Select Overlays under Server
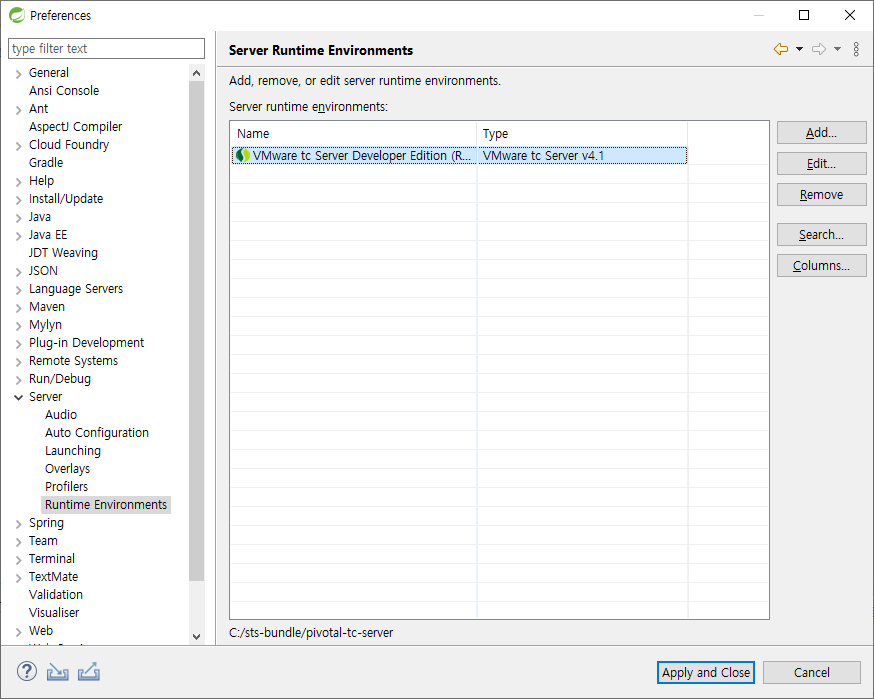Screen dimensions: 874x699 [x=67, y=469]
